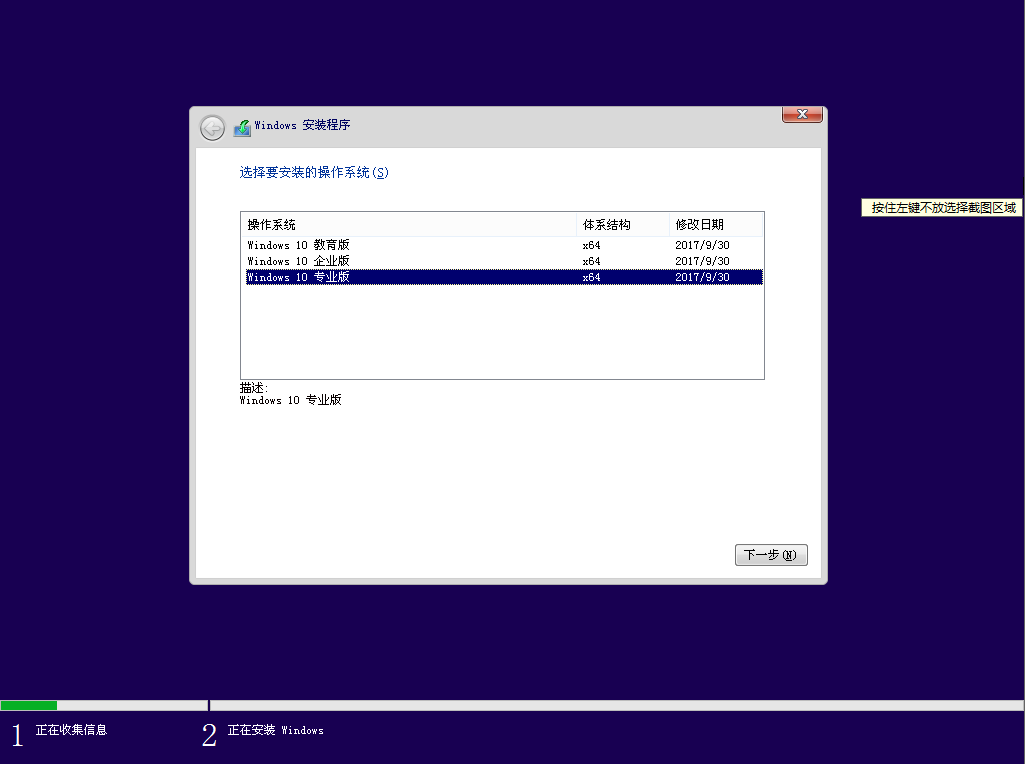The width and height of the screenshot is (1025, 764).
Task: Click the 操作系统 column header
Action: tap(409, 225)
